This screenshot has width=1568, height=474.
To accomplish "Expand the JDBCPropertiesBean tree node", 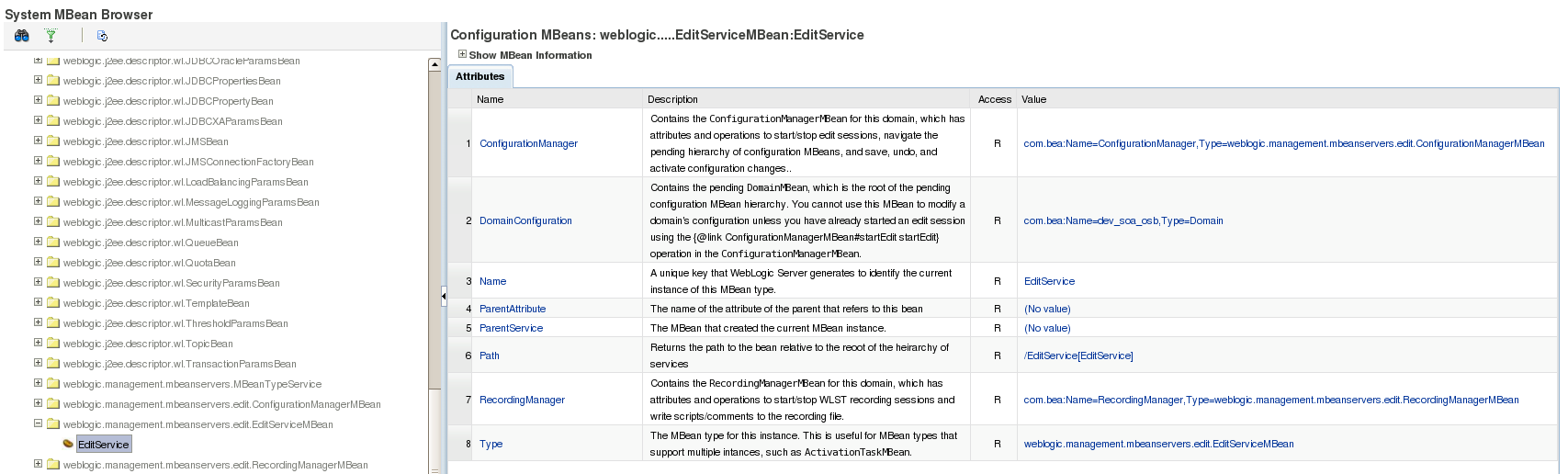I will point(38,80).
